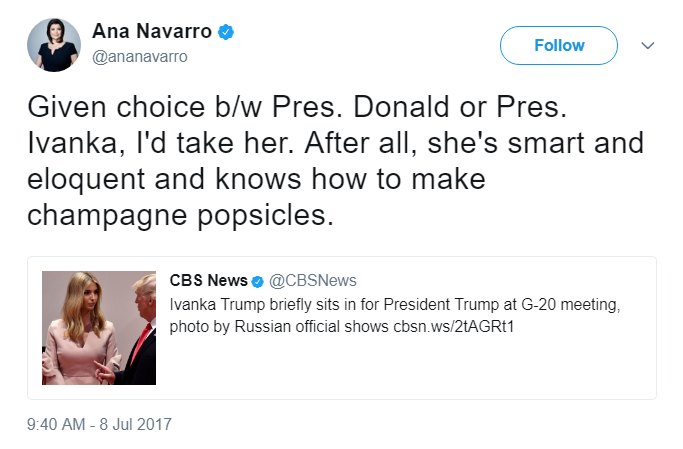Click the verified badge beside Ana Navarro
This screenshot has width=683, height=449.
(227, 32)
